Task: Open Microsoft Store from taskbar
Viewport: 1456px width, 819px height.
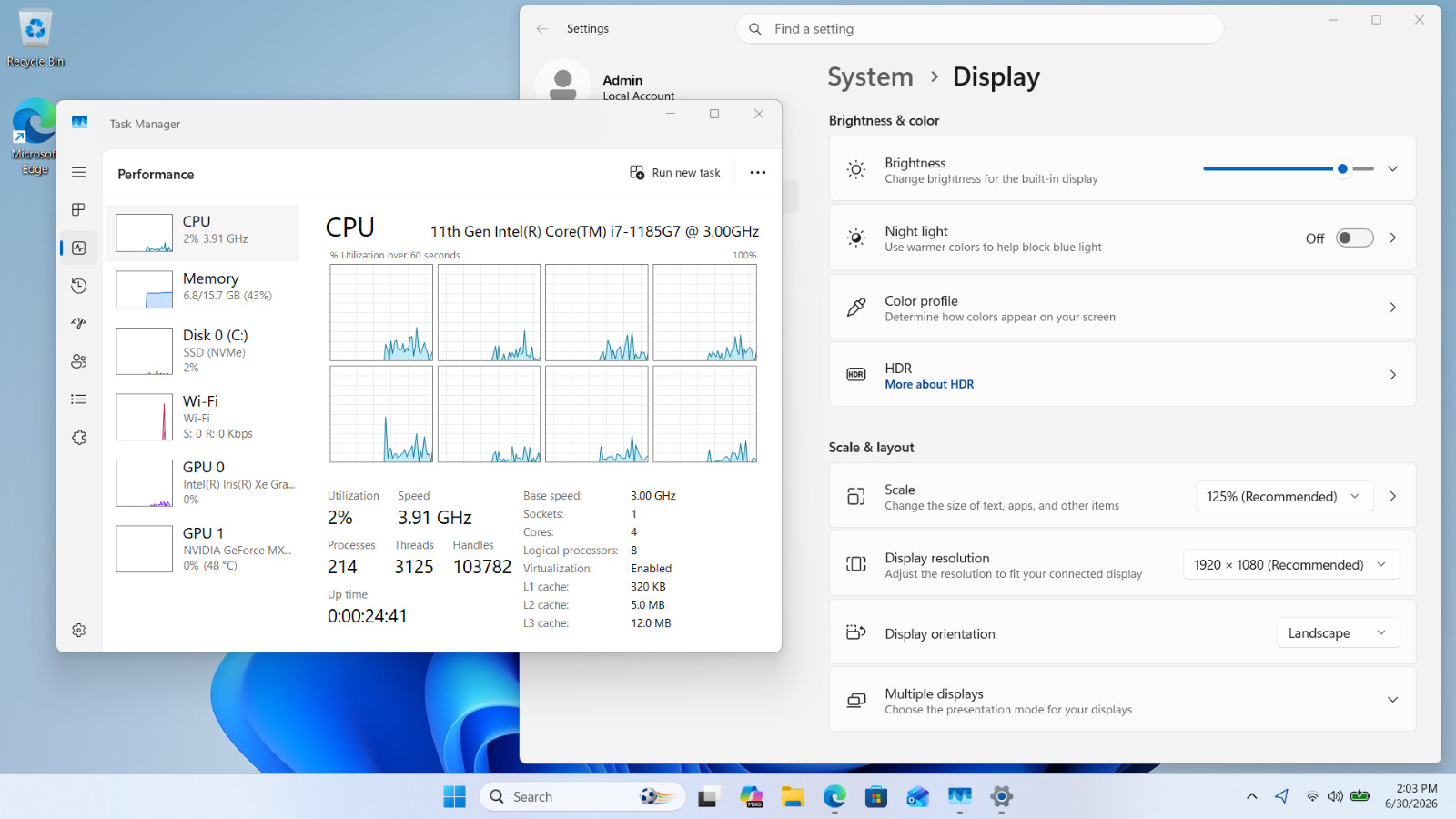Action: 876,797
